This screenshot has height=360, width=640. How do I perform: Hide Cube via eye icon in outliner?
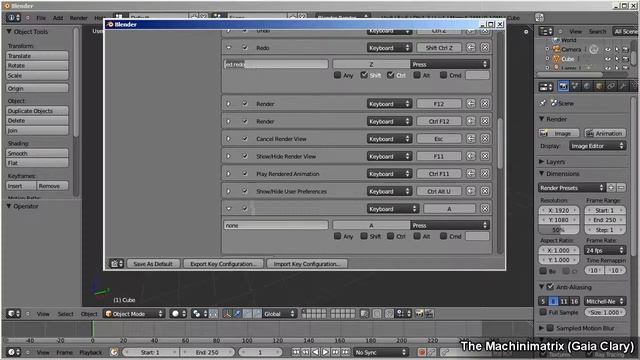608,59
